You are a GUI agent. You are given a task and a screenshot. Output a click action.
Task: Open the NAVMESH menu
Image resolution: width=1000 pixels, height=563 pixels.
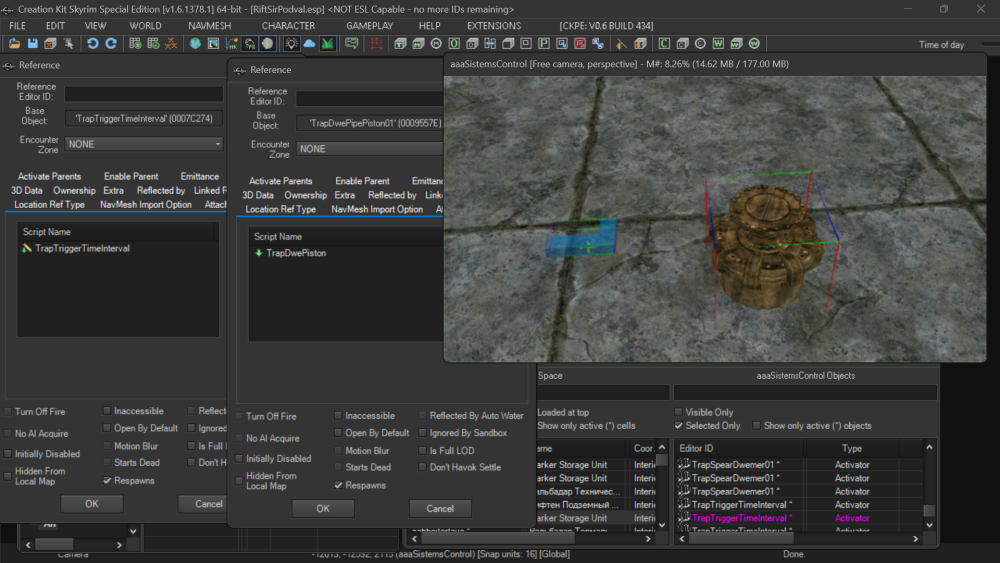[209, 26]
